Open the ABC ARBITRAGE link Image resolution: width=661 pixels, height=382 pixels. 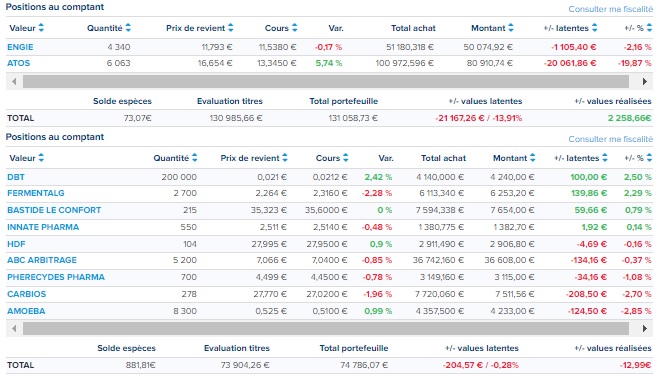pos(42,260)
